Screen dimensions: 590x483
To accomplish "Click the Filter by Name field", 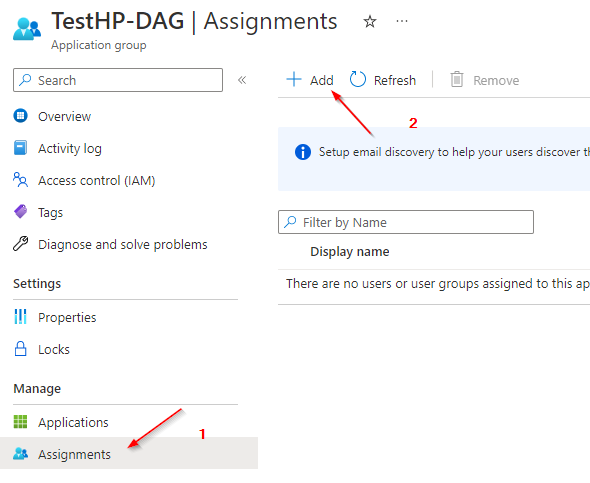I will pyautogui.click(x=406, y=222).
